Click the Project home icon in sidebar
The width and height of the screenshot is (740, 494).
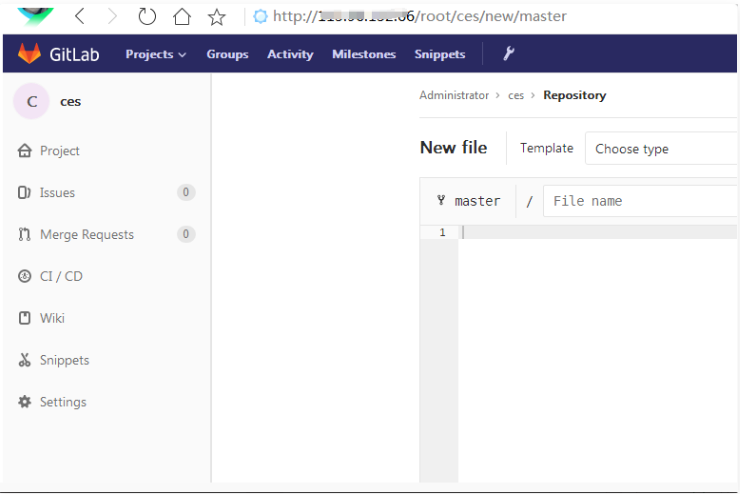coord(25,151)
